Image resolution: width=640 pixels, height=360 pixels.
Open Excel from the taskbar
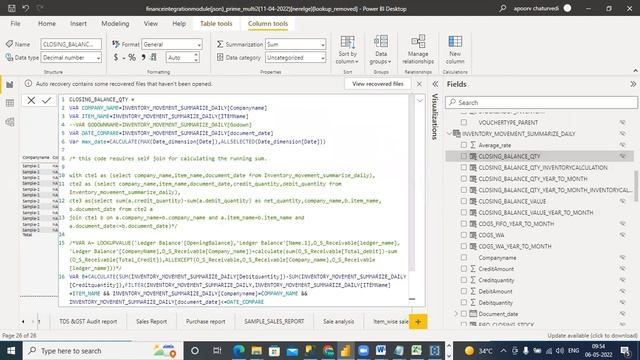click(x=416, y=351)
